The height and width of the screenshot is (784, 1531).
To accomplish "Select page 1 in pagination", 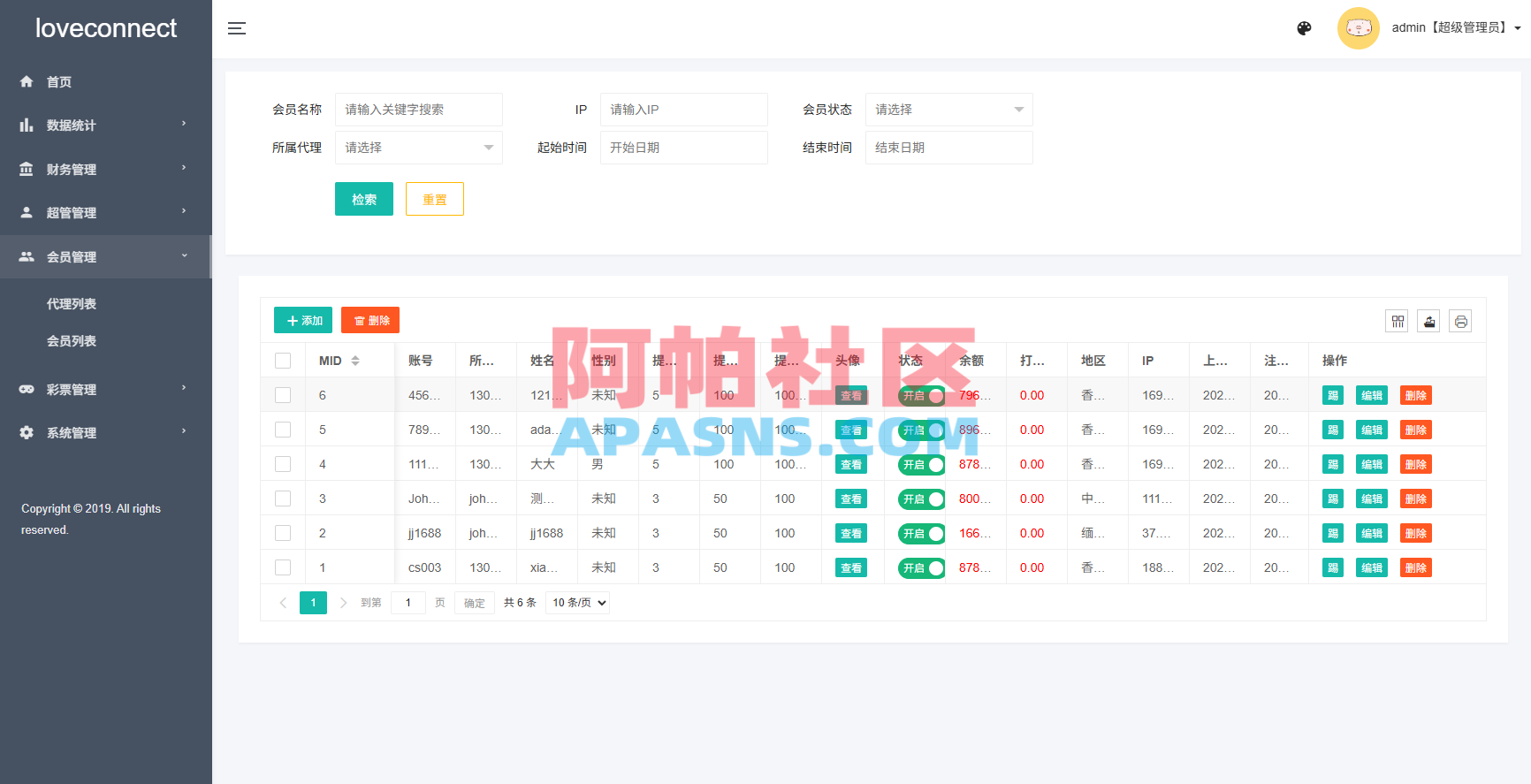I will (x=313, y=603).
